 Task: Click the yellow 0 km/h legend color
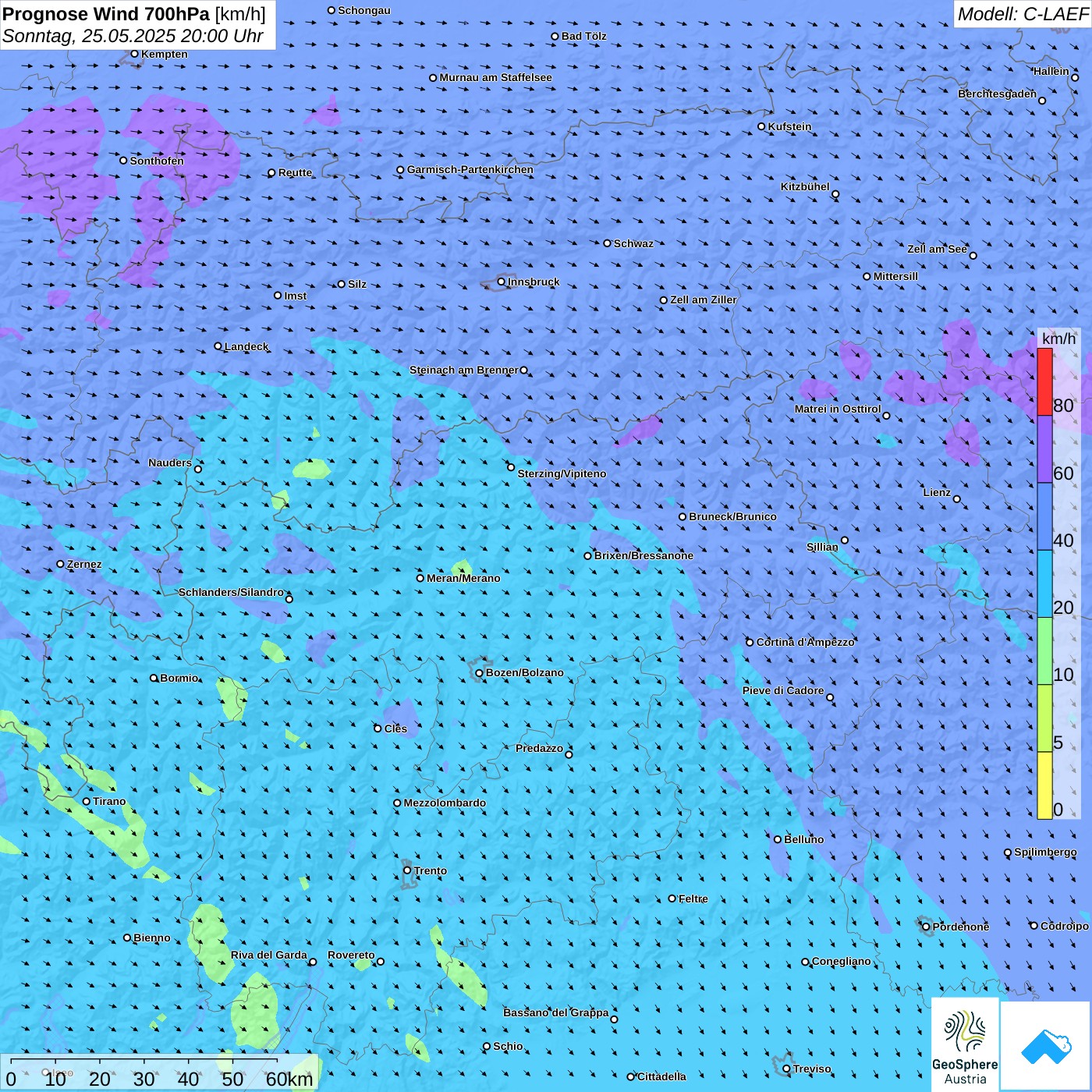1044,785
